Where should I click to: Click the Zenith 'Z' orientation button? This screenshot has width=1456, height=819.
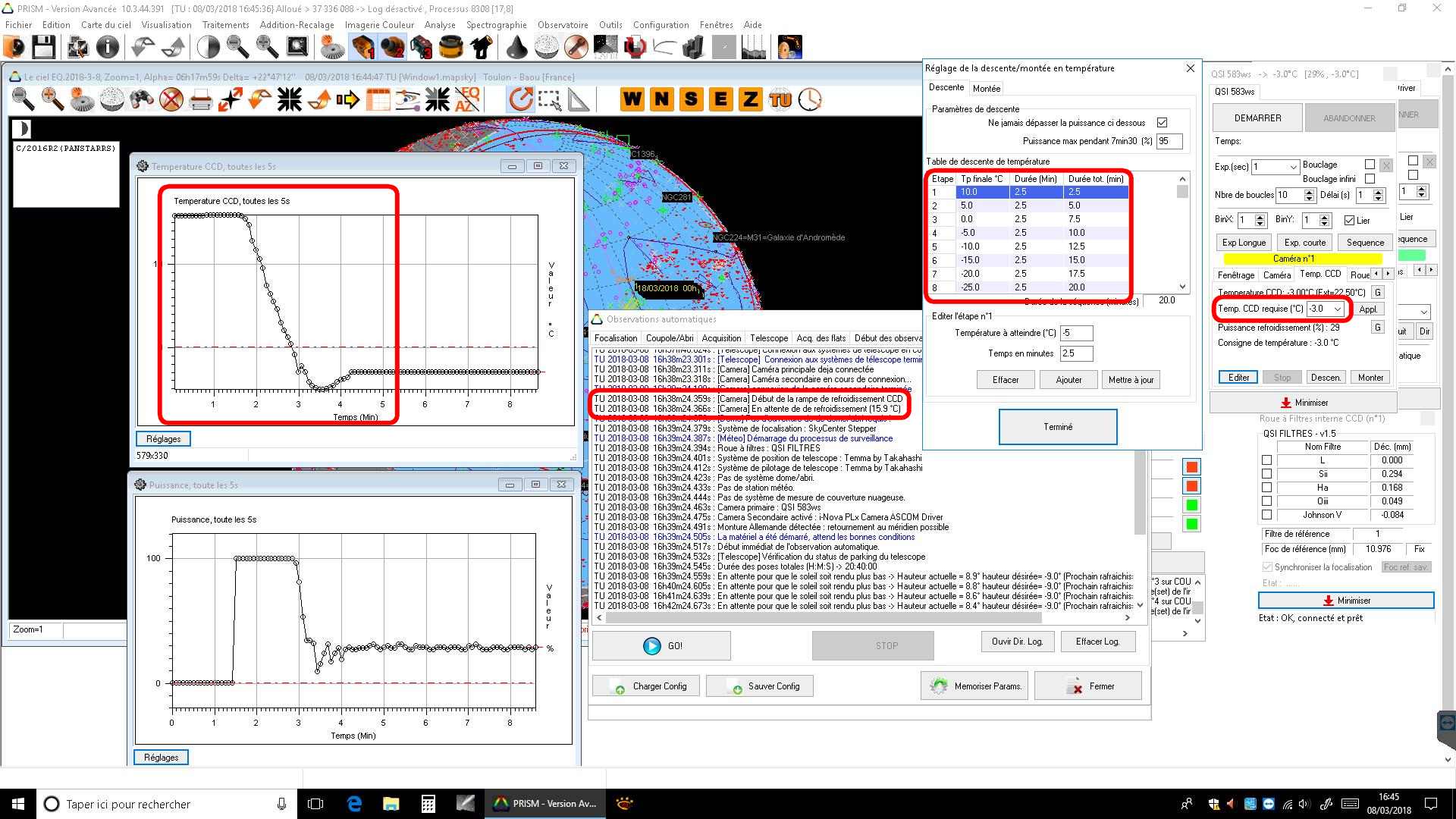coord(750,99)
